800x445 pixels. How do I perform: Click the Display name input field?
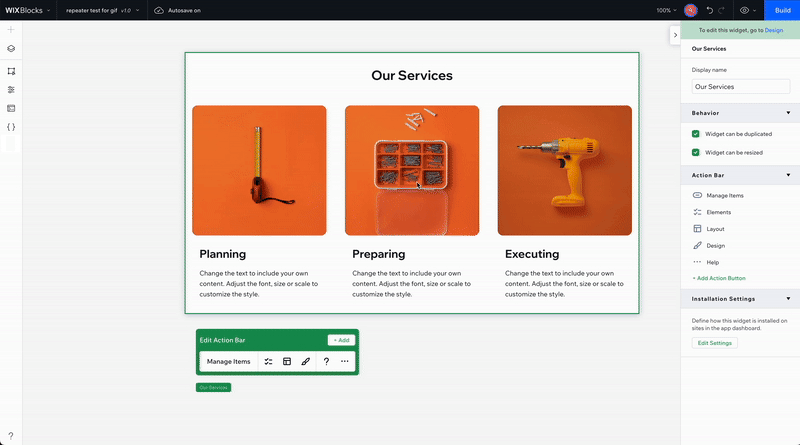(x=740, y=86)
